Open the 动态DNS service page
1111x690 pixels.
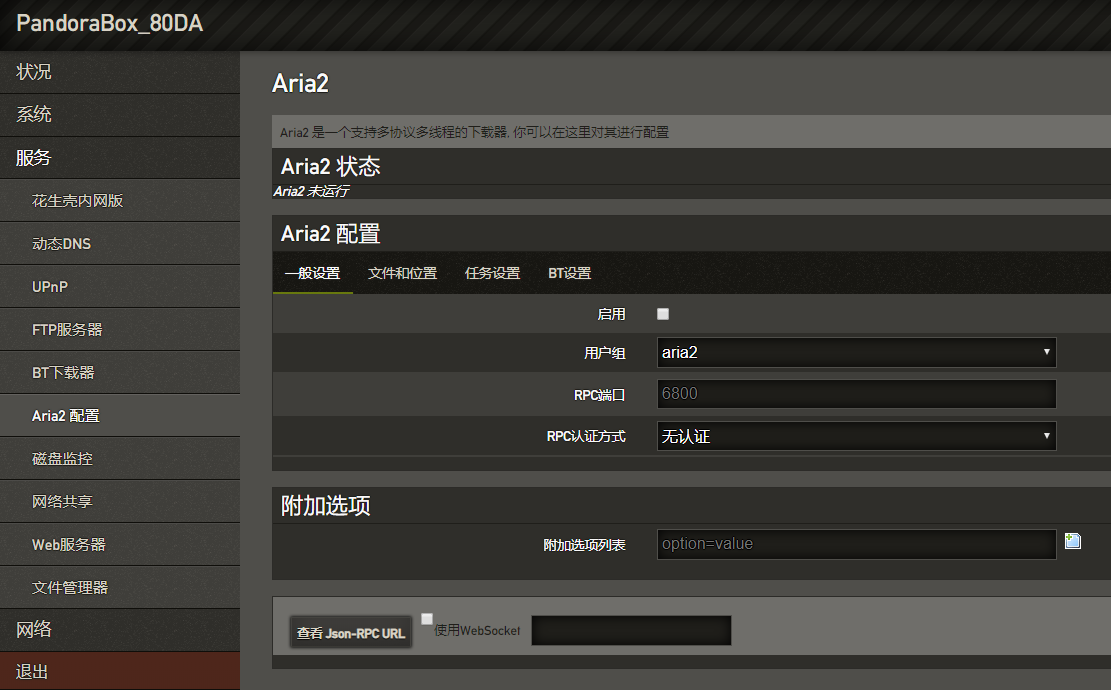click(x=120, y=244)
